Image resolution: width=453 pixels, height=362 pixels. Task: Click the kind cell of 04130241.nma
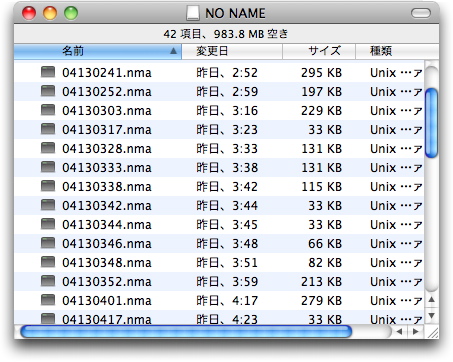(396, 73)
